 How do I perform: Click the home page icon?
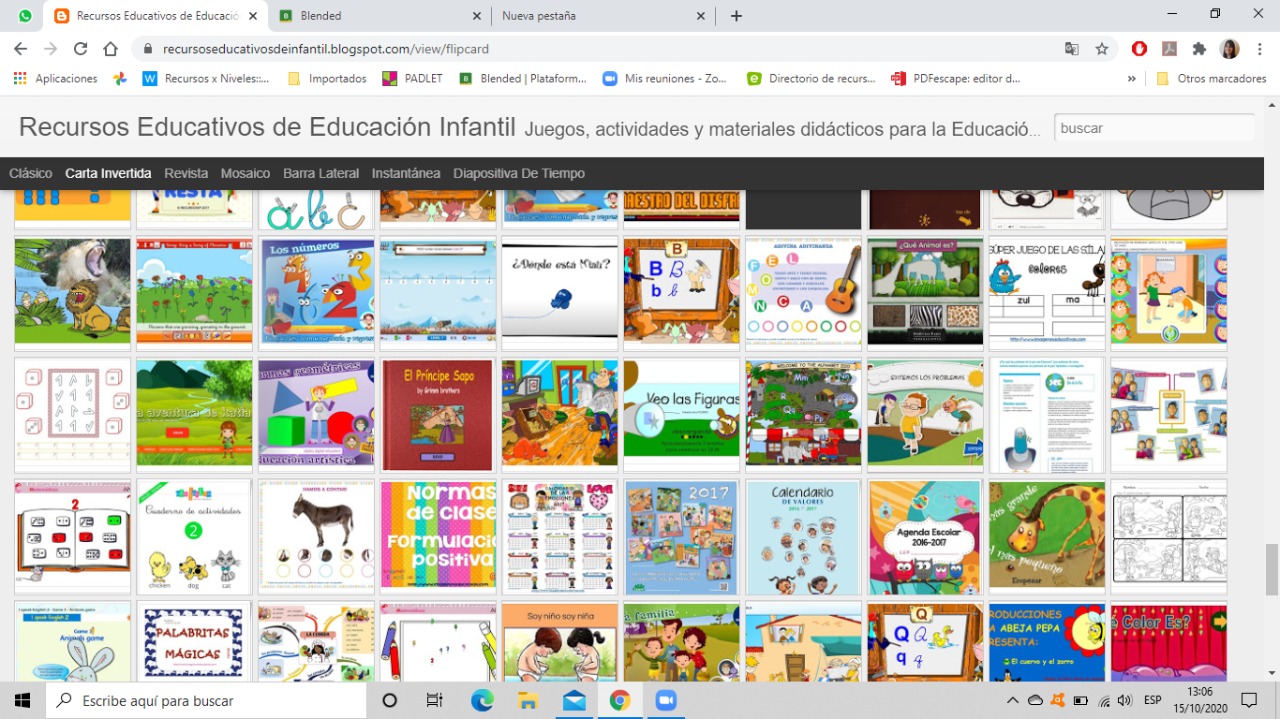(111, 49)
